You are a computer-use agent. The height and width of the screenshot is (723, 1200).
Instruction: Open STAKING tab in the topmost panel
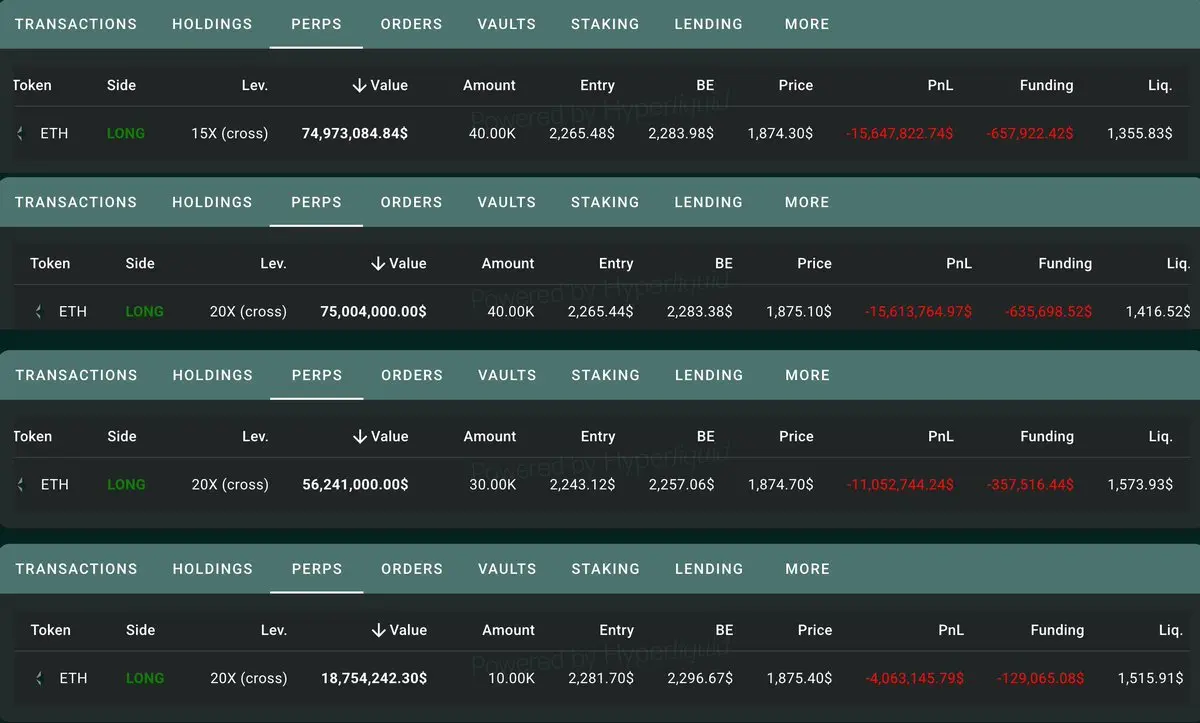point(605,24)
